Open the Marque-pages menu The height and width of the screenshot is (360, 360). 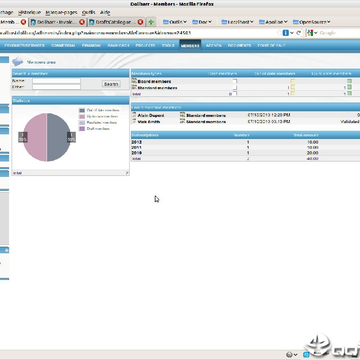[61, 12]
